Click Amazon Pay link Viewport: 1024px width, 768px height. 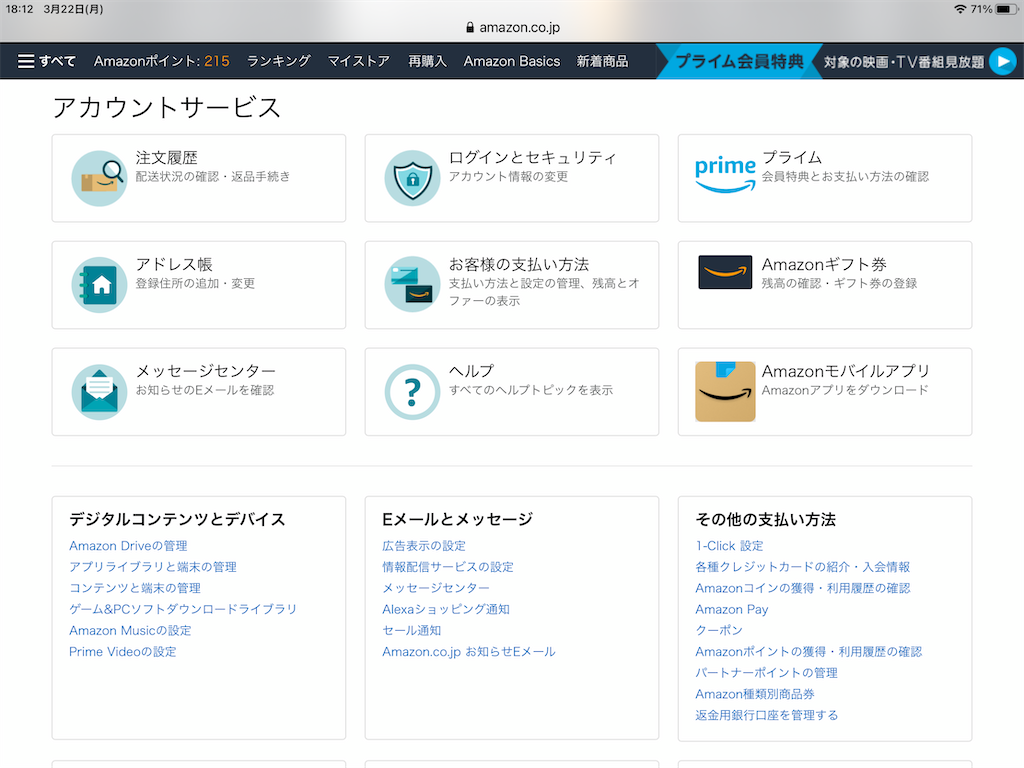(731, 609)
